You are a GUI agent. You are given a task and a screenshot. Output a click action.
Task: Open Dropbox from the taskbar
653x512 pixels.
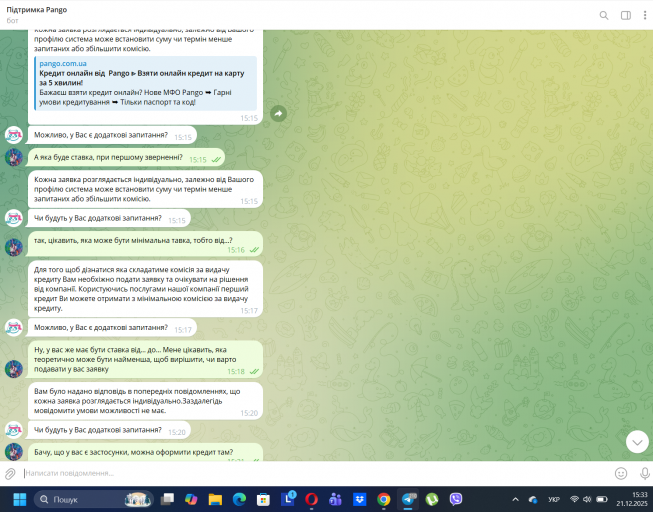point(359,499)
